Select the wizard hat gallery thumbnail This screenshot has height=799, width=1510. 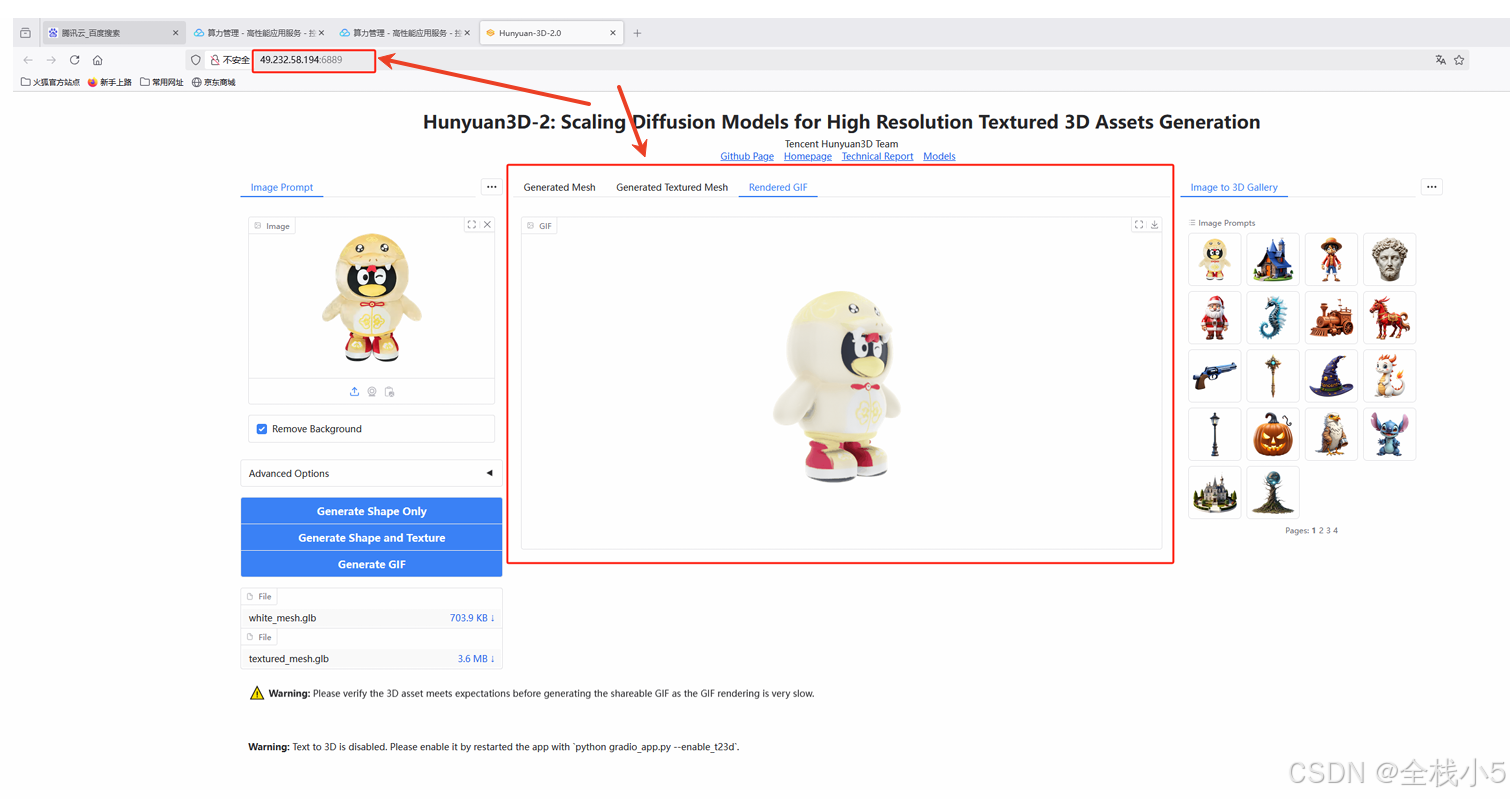pyautogui.click(x=1331, y=376)
